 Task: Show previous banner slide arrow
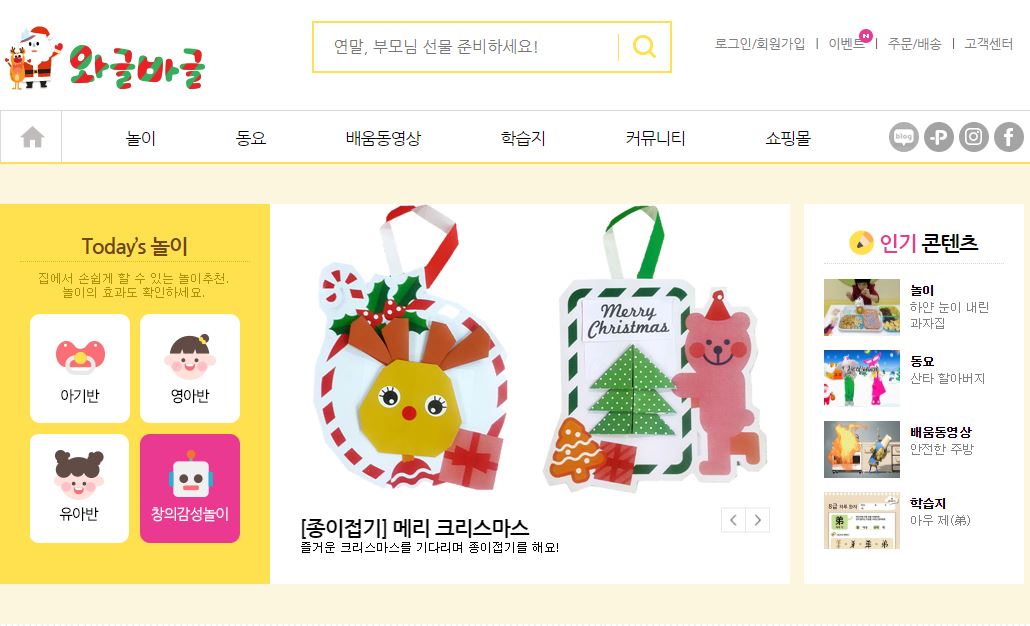733,520
